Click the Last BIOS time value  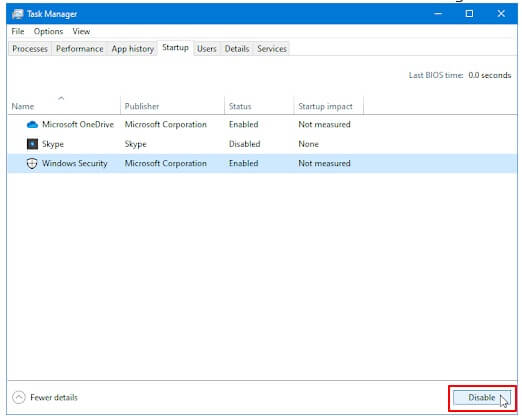tap(490, 76)
